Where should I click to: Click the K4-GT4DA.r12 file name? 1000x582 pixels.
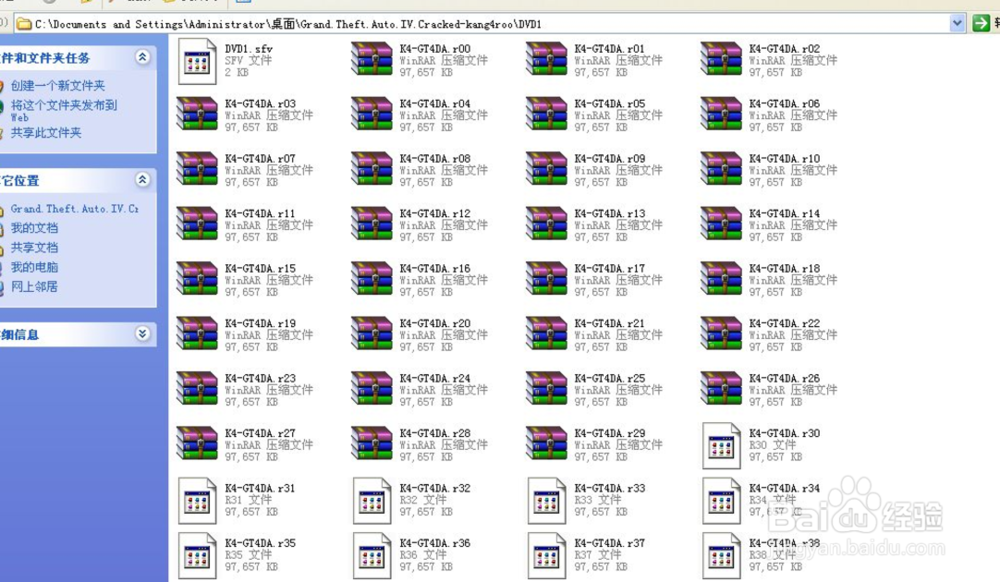pyautogui.click(x=435, y=213)
